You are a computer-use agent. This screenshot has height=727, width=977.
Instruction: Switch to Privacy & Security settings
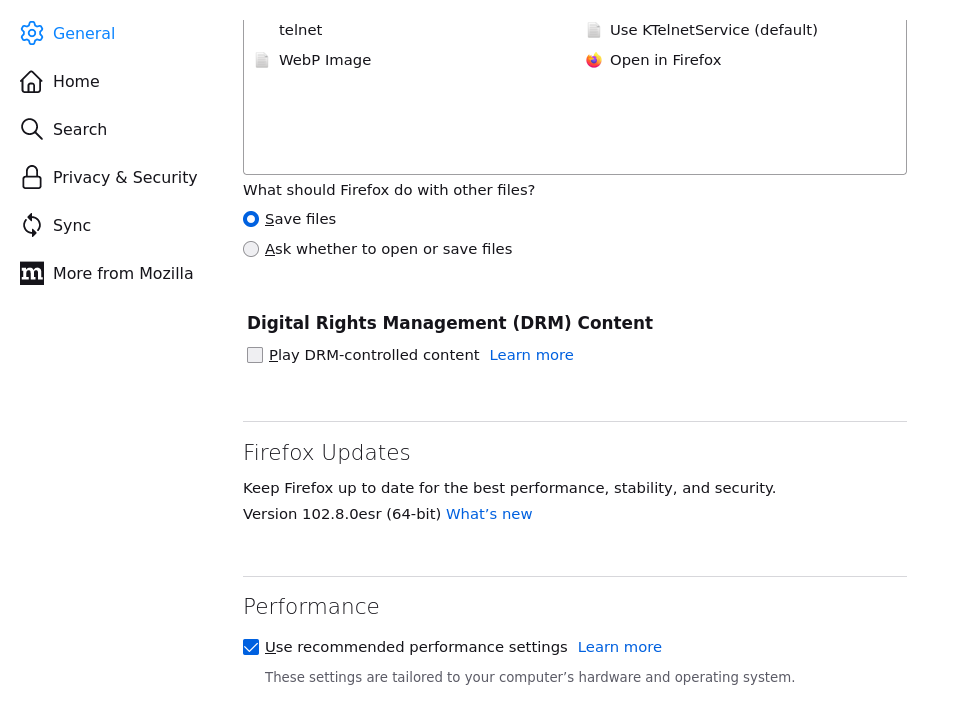(x=108, y=178)
